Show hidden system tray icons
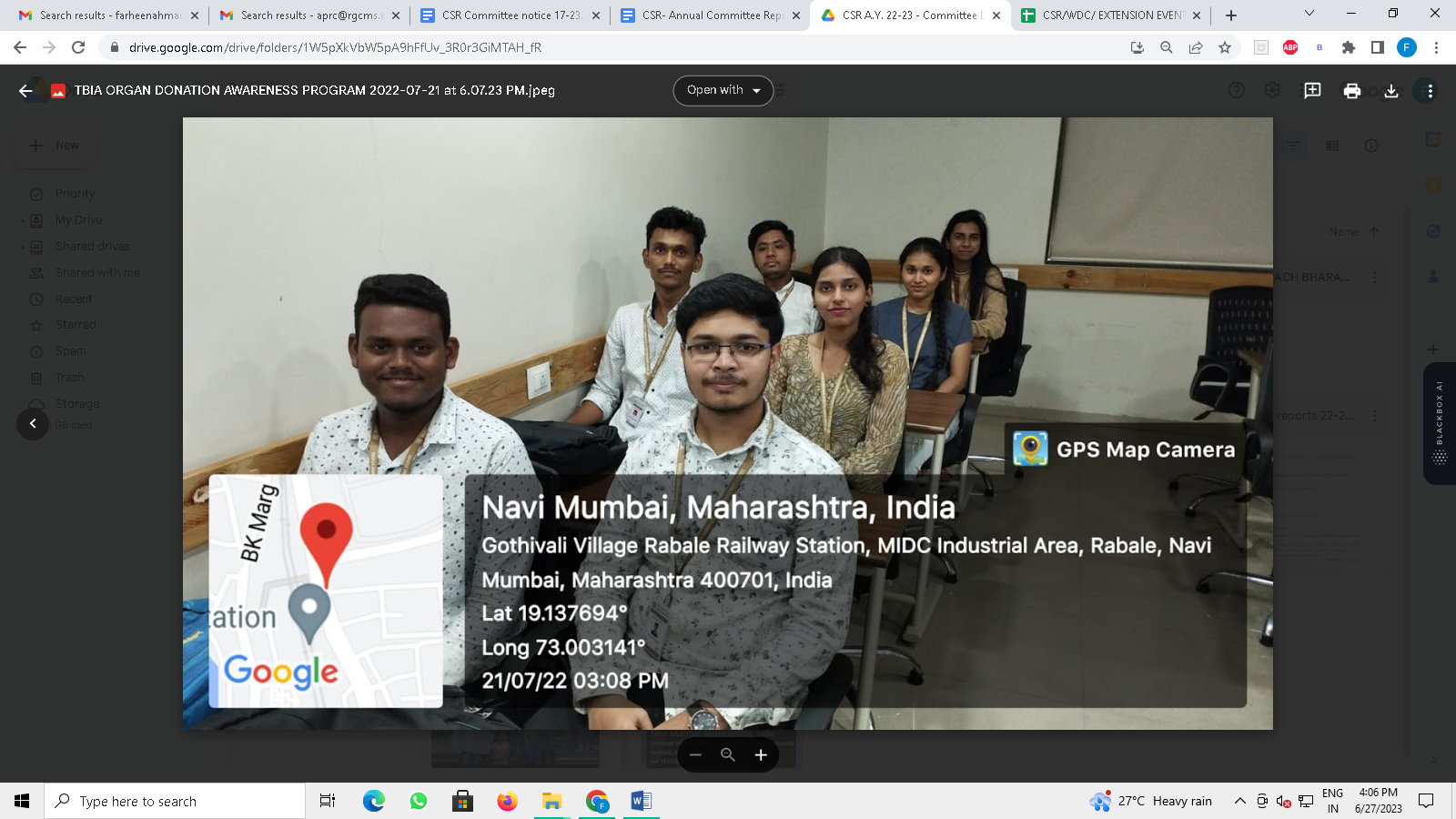 (1239, 801)
